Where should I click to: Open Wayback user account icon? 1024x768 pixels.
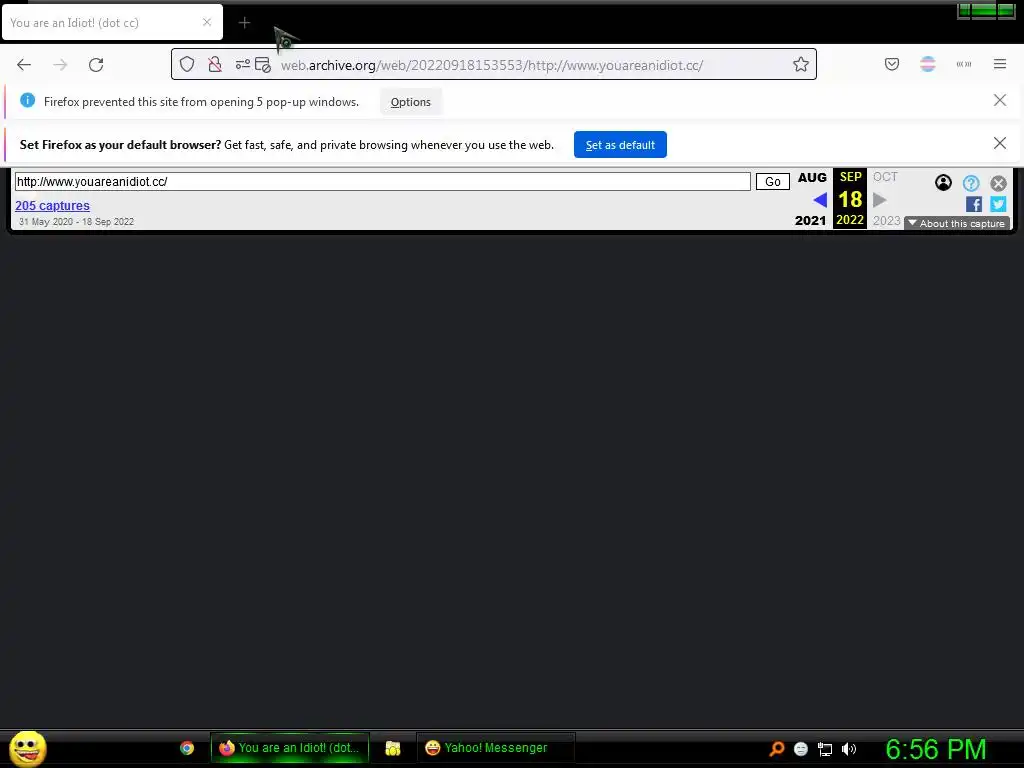pos(943,183)
